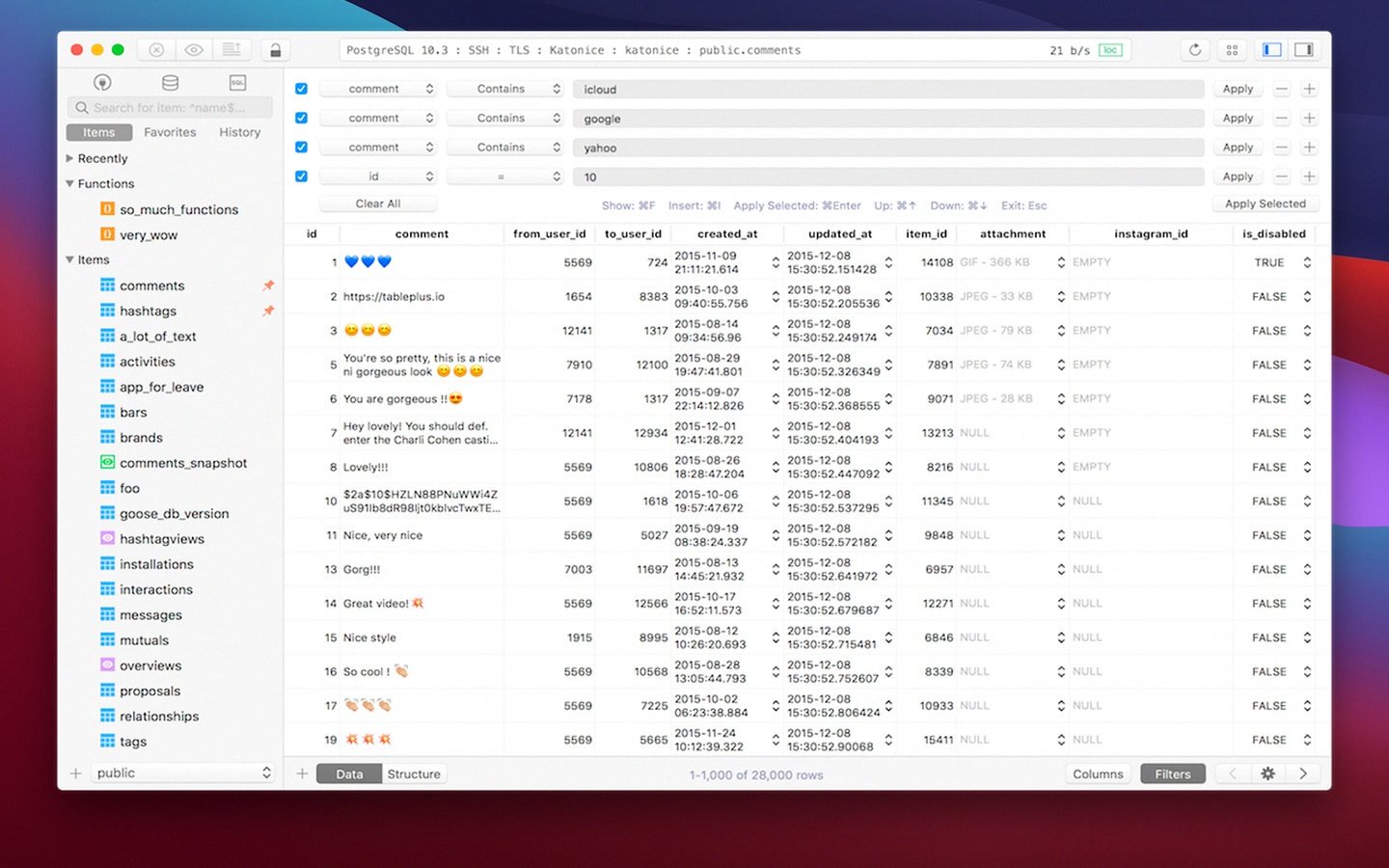
Task: Click the database cylinder icon in sidebar
Action: click(170, 83)
